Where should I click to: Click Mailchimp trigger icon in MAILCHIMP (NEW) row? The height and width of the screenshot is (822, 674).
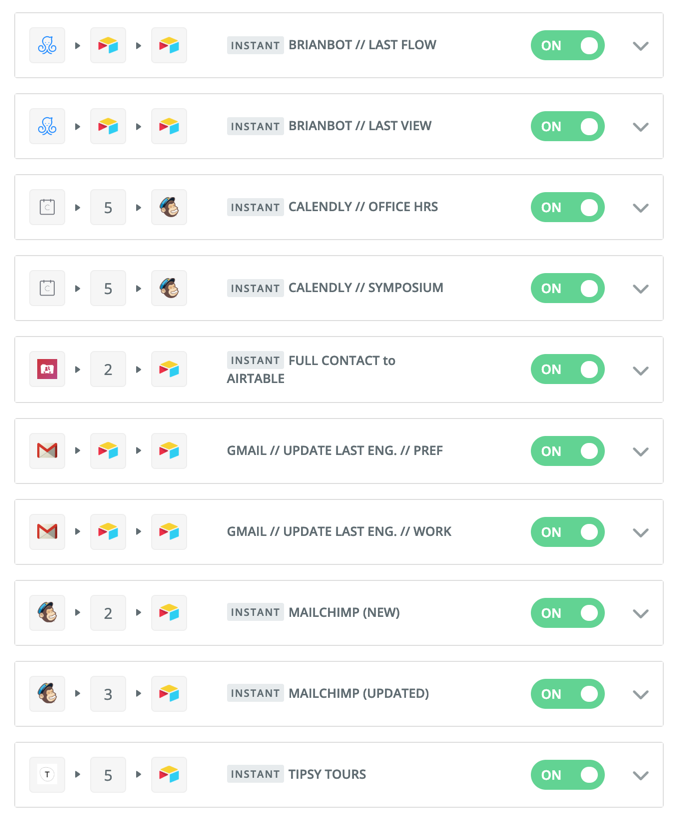click(47, 613)
